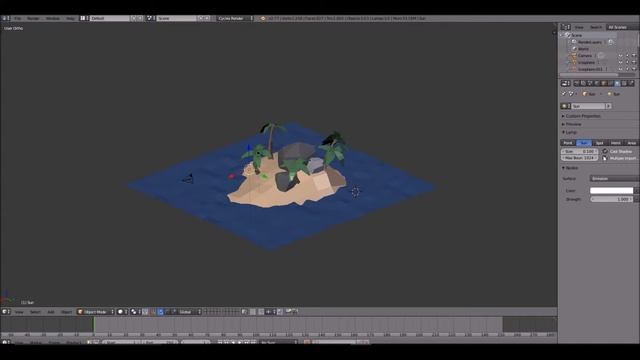This screenshot has height=360, width=640.
Task: Open the Object Constraints properties tab
Action: (x=611, y=83)
